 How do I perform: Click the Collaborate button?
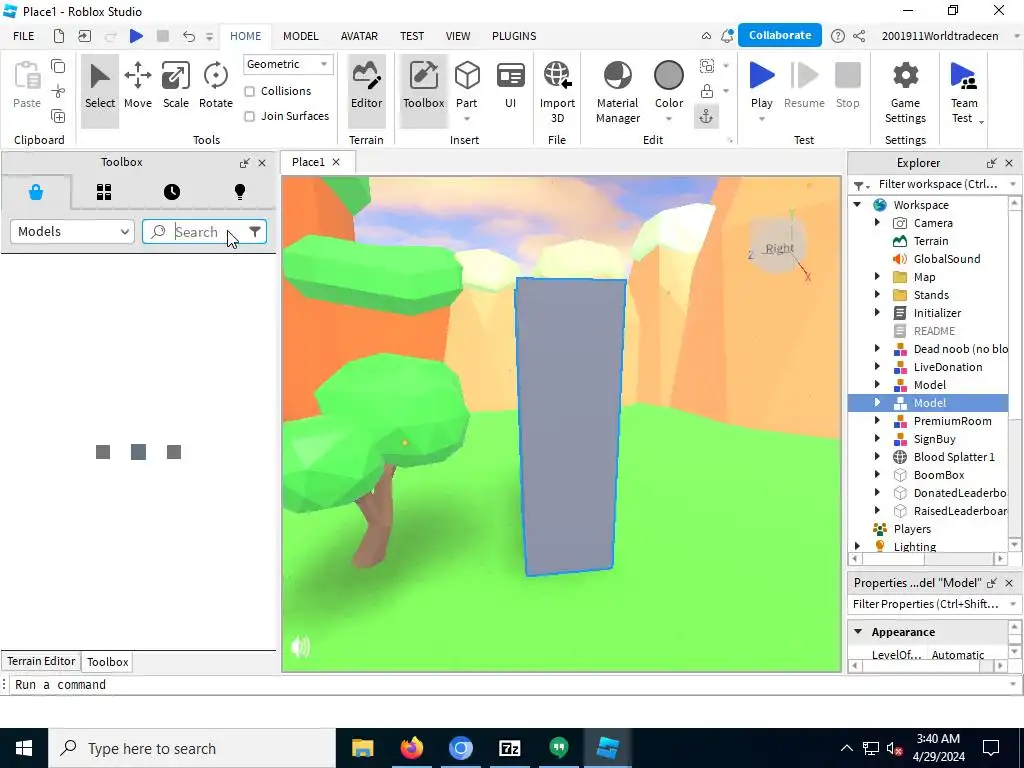click(x=780, y=35)
